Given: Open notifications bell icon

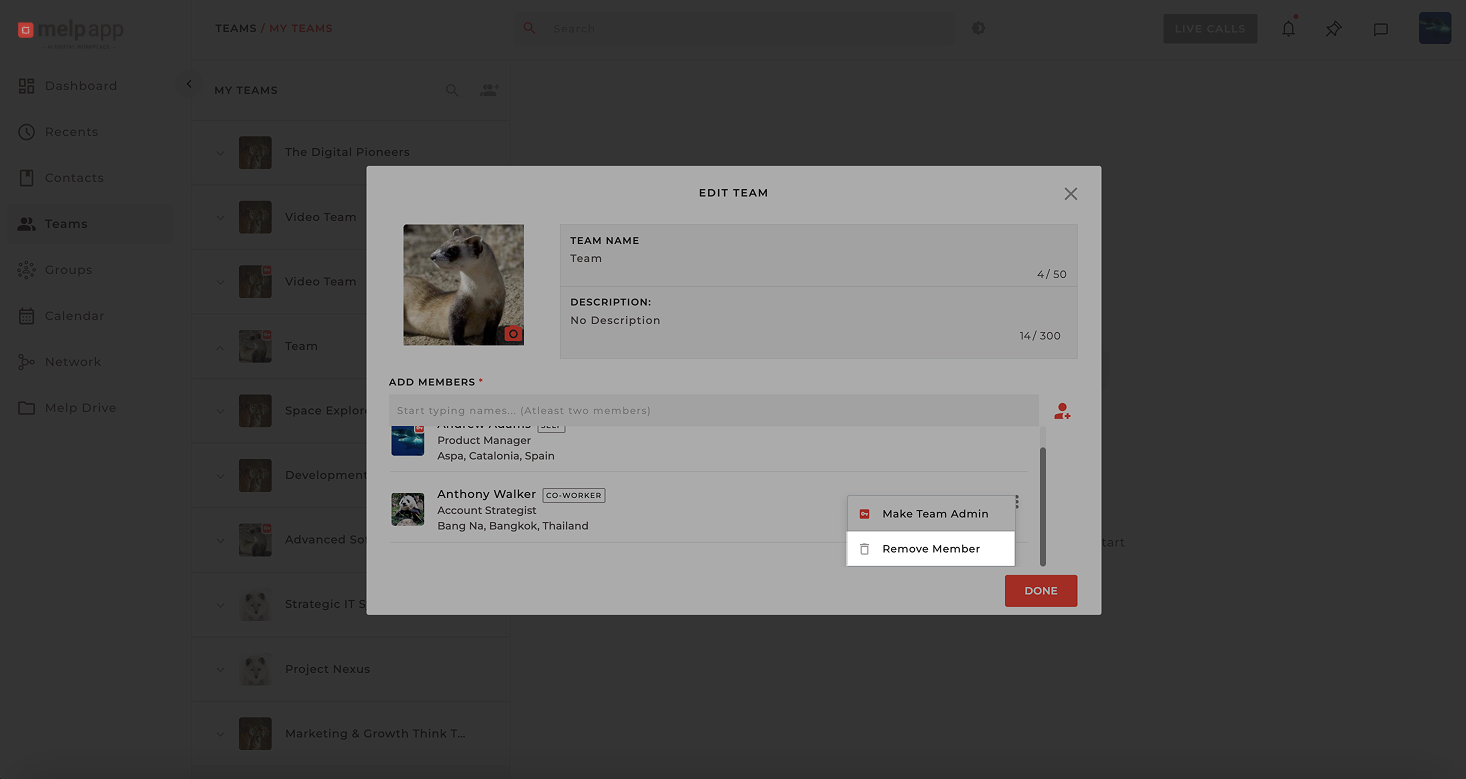Looking at the screenshot, I should (1288, 29).
